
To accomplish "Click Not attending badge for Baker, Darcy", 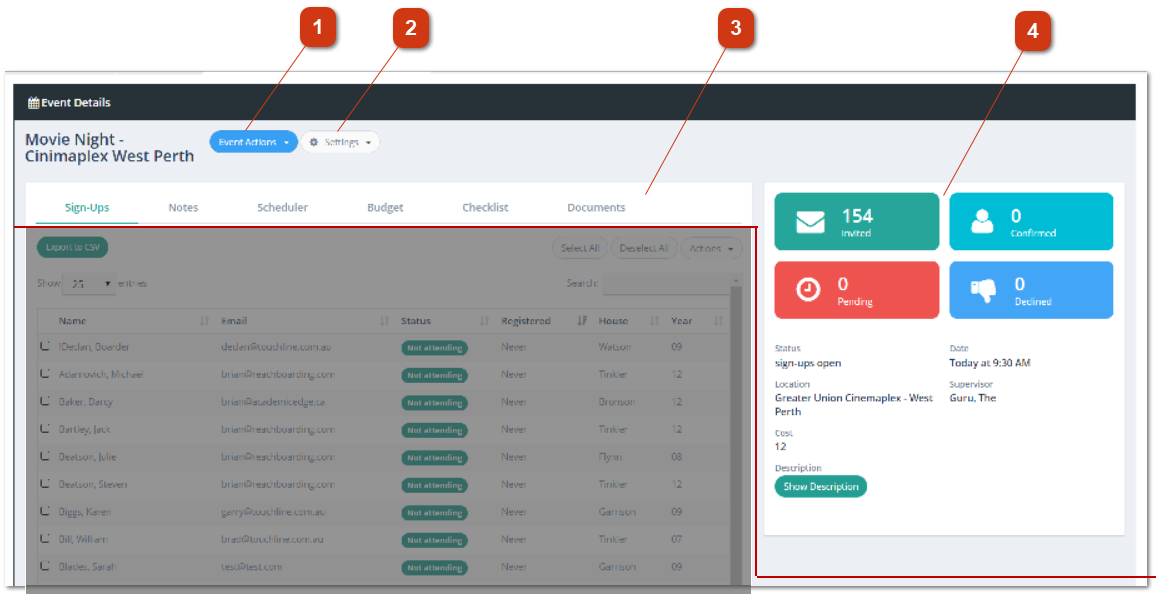I will tap(434, 403).
